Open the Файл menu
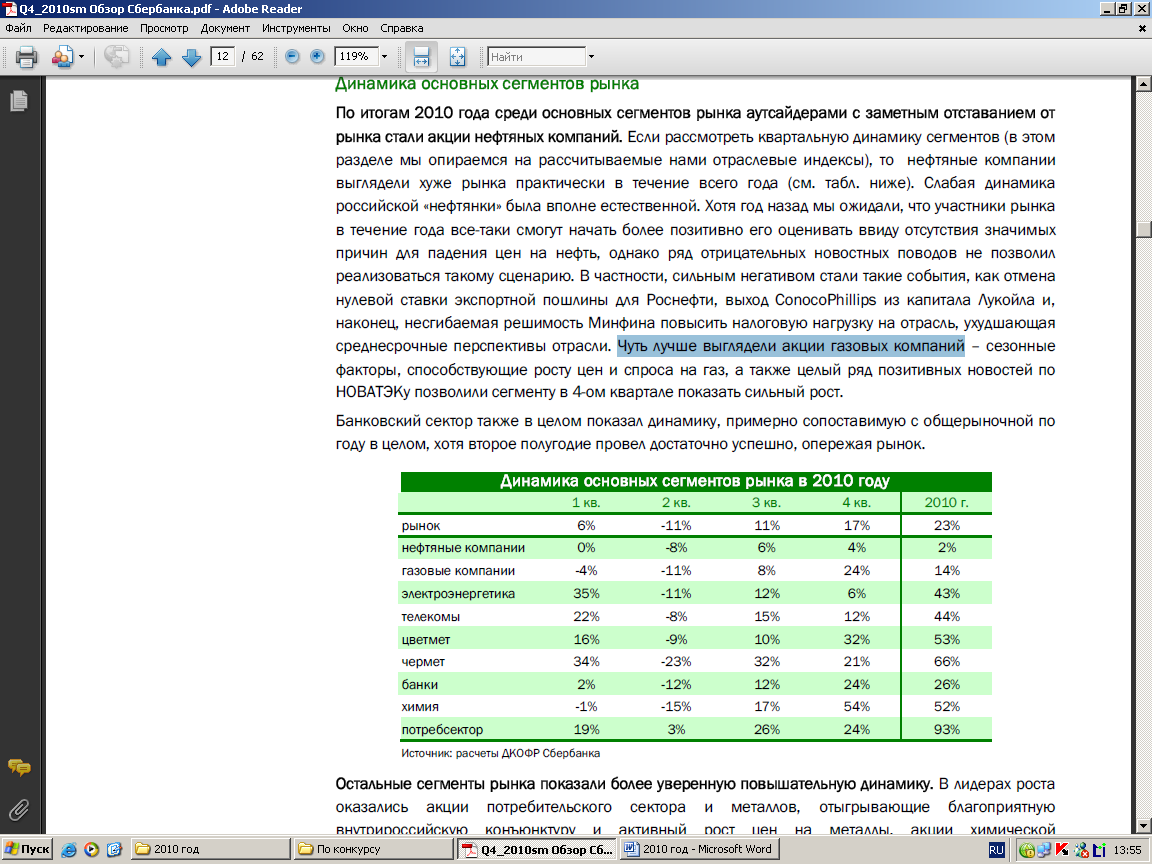Image resolution: width=1152 pixels, height=864 pixels. [18, 28]
